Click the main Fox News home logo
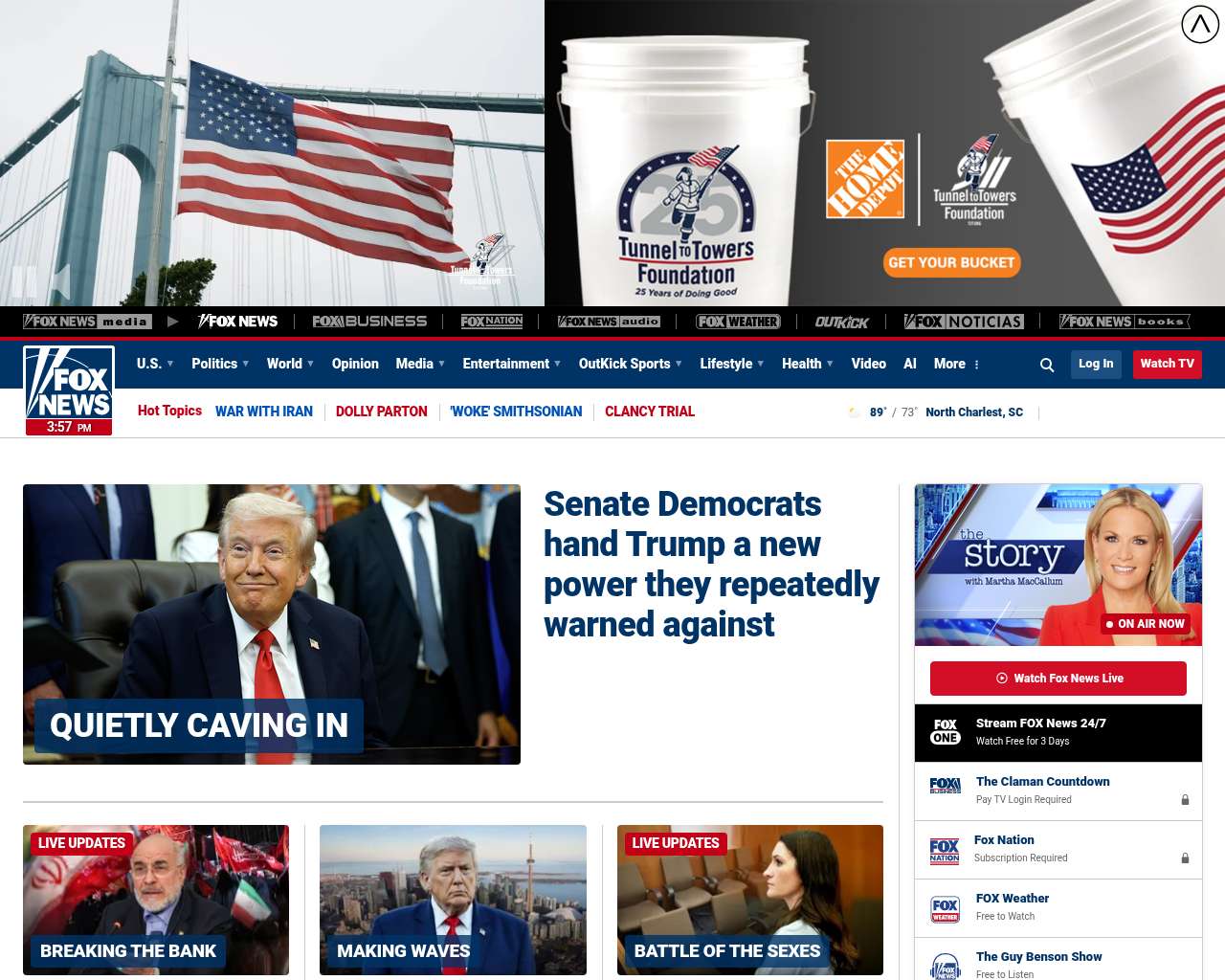 tap(69, 383)
